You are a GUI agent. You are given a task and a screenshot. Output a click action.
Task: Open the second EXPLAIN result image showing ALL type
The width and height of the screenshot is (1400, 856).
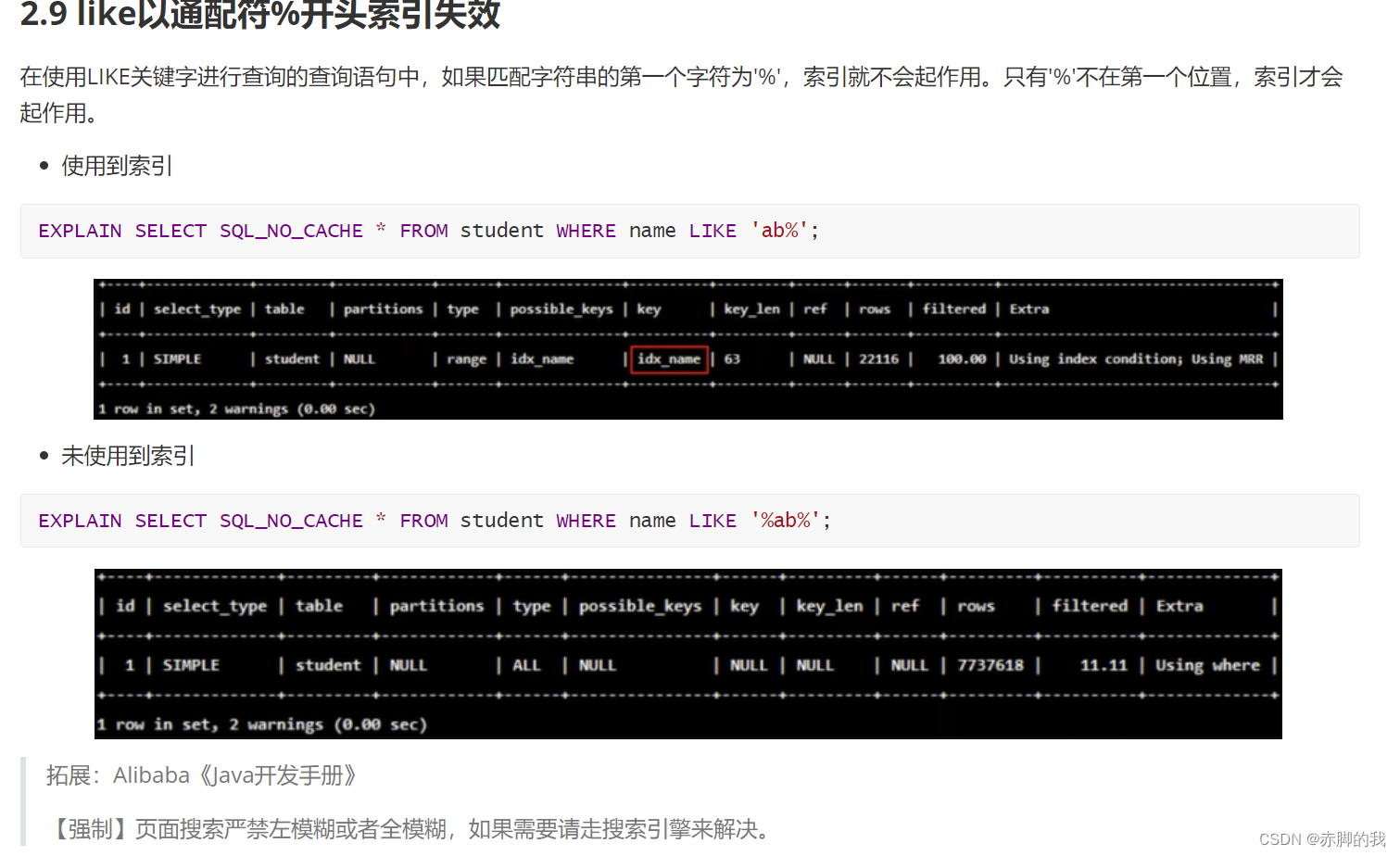click(688, 654)
